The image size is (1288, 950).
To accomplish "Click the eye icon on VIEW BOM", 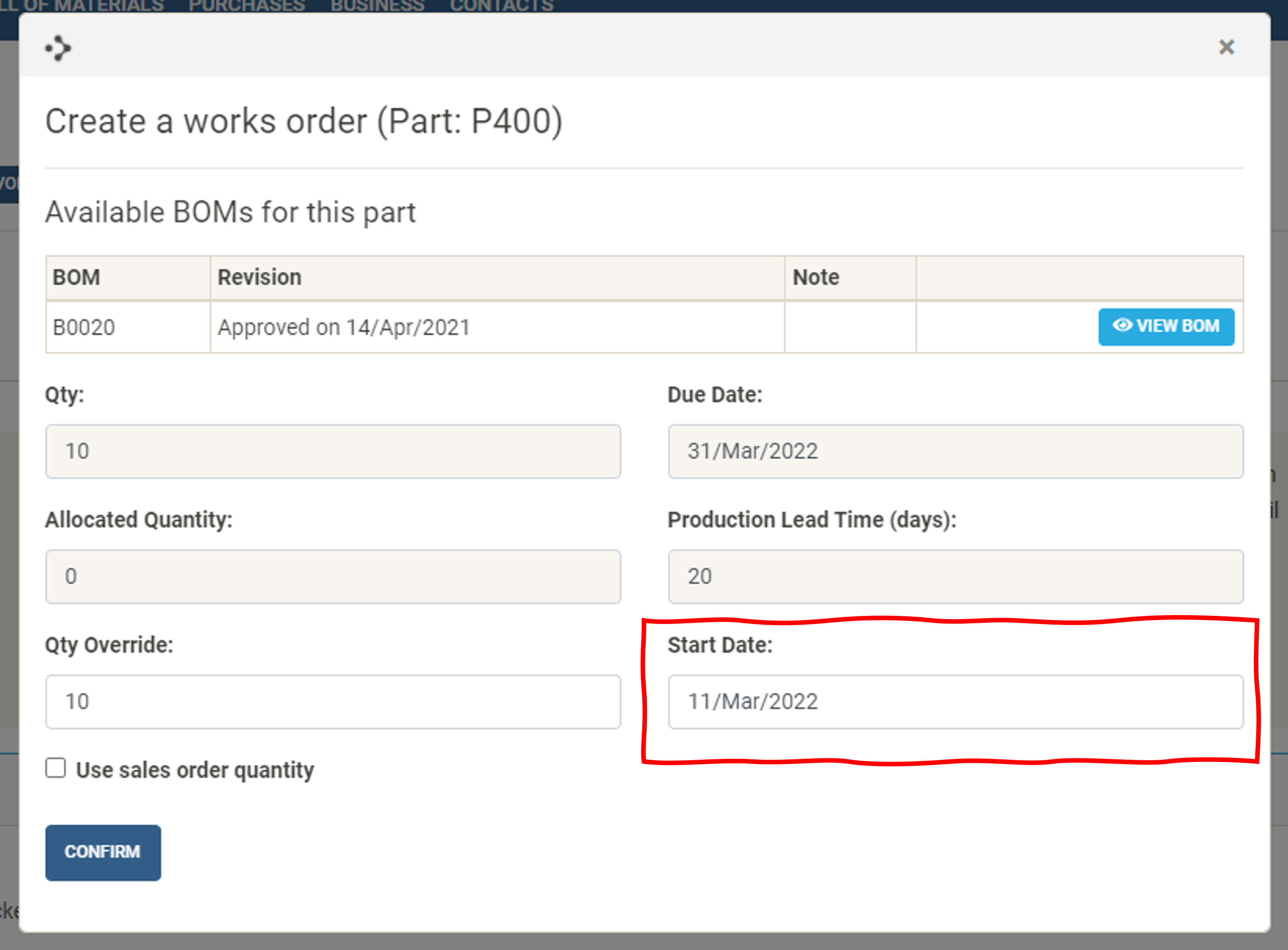I will click(1122, 325).
